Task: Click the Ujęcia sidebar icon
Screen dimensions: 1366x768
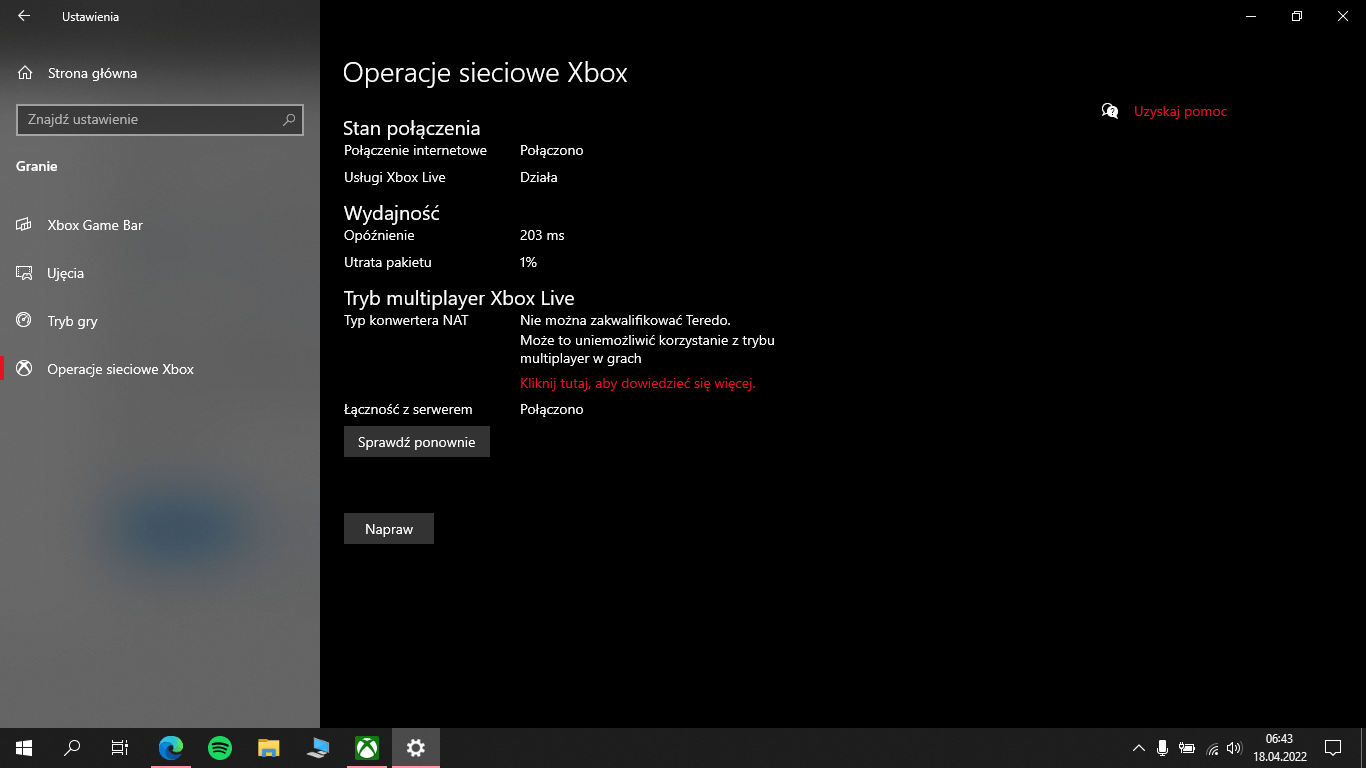Action: [x=24, y=273]
